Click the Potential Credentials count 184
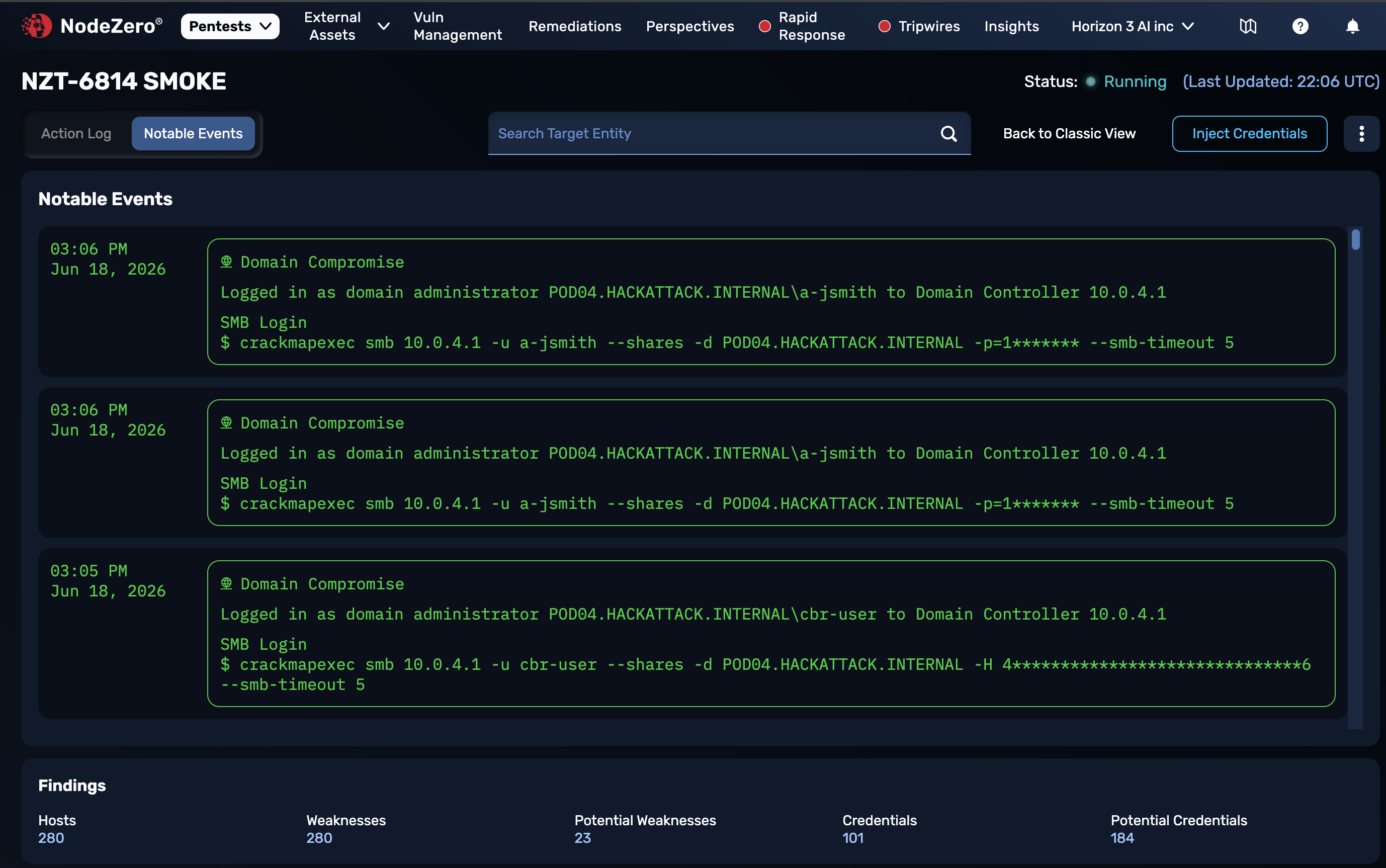This screenshot has height=868, width=1386. pyautogui.click(x=1122, y=837)
